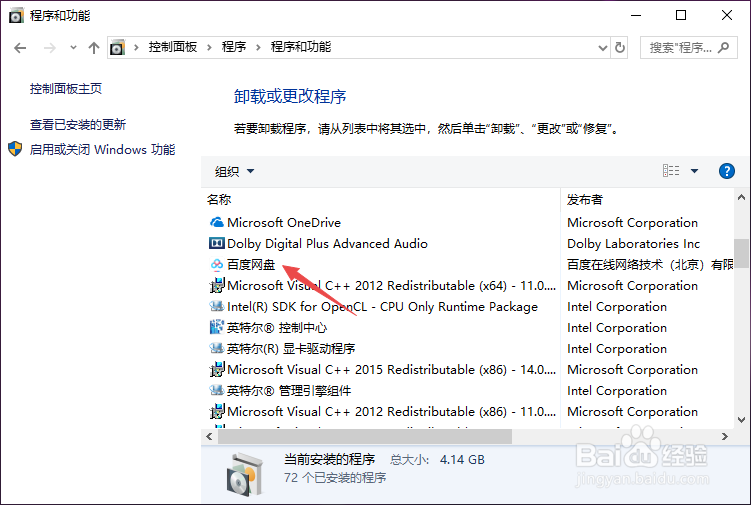Viewport: 751px width, 505px height.
Task: Click the horizontal scrollbar thumb
Action: point(365,436)
